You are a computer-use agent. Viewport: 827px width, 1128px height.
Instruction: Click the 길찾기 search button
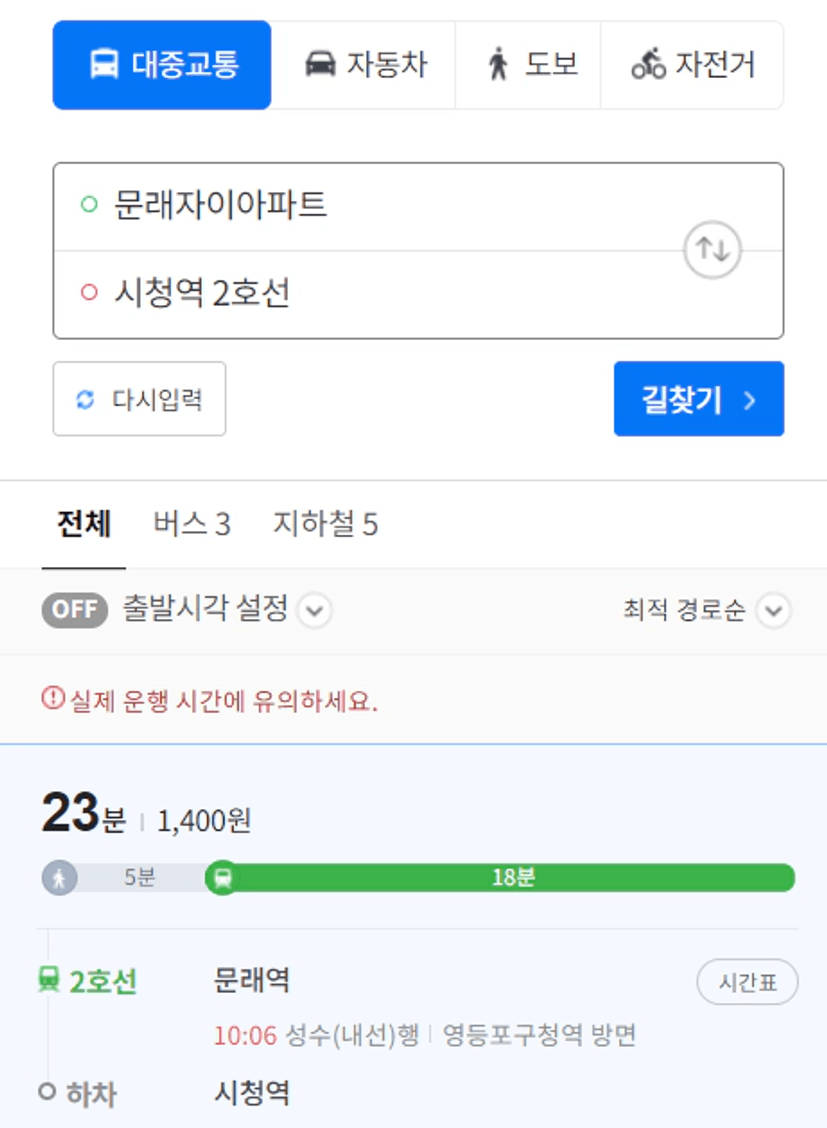pos(698,399)
